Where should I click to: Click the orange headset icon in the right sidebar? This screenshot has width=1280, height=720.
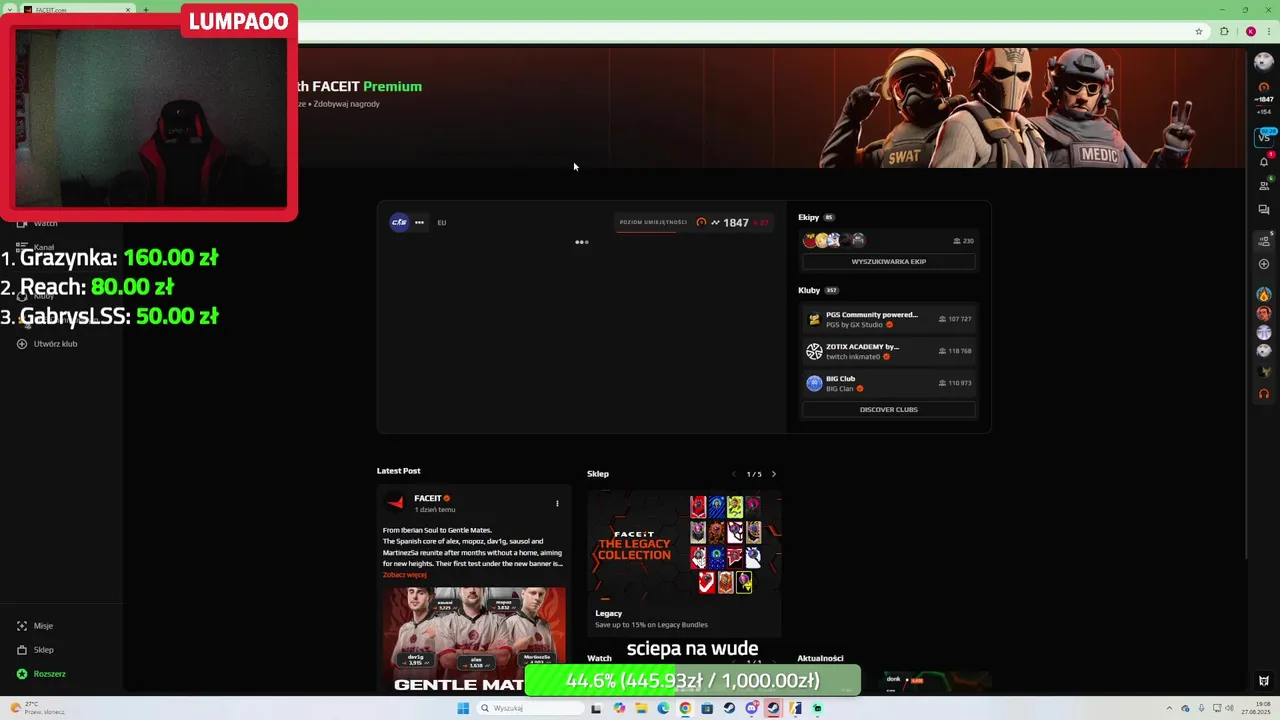[x=1264, y=394]
